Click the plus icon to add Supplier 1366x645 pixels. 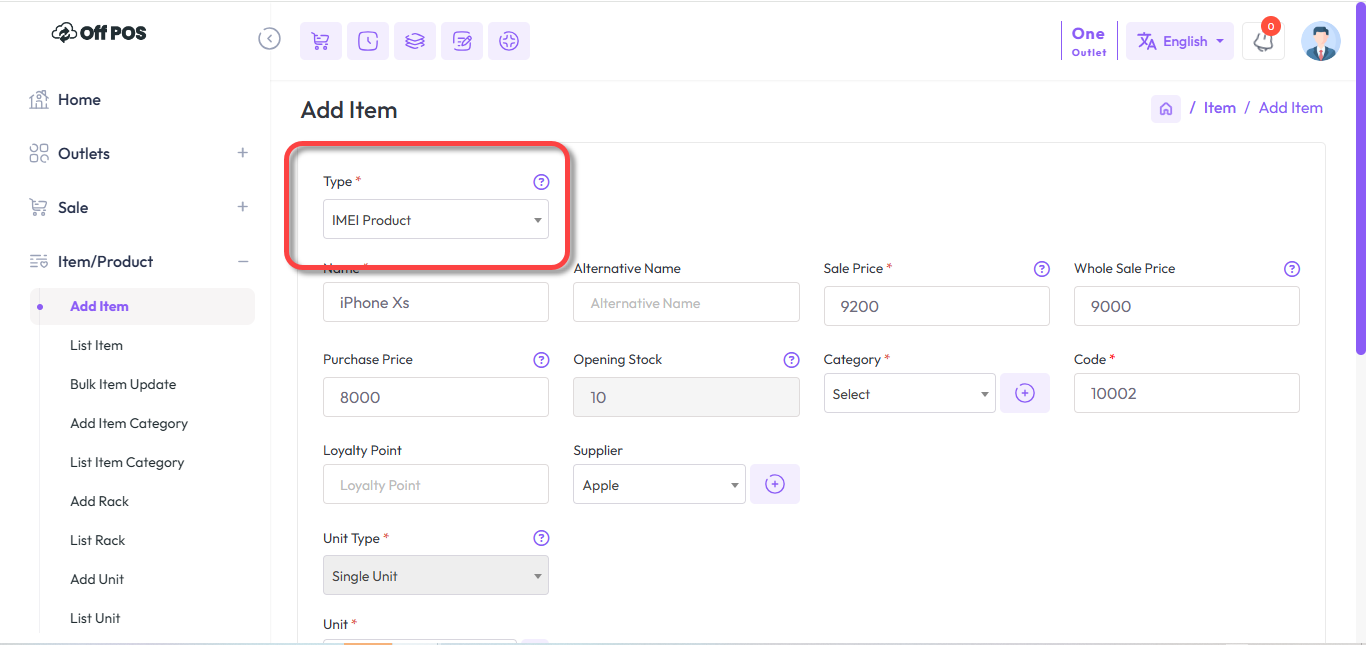pyautogui.click(x=775, y=485)
